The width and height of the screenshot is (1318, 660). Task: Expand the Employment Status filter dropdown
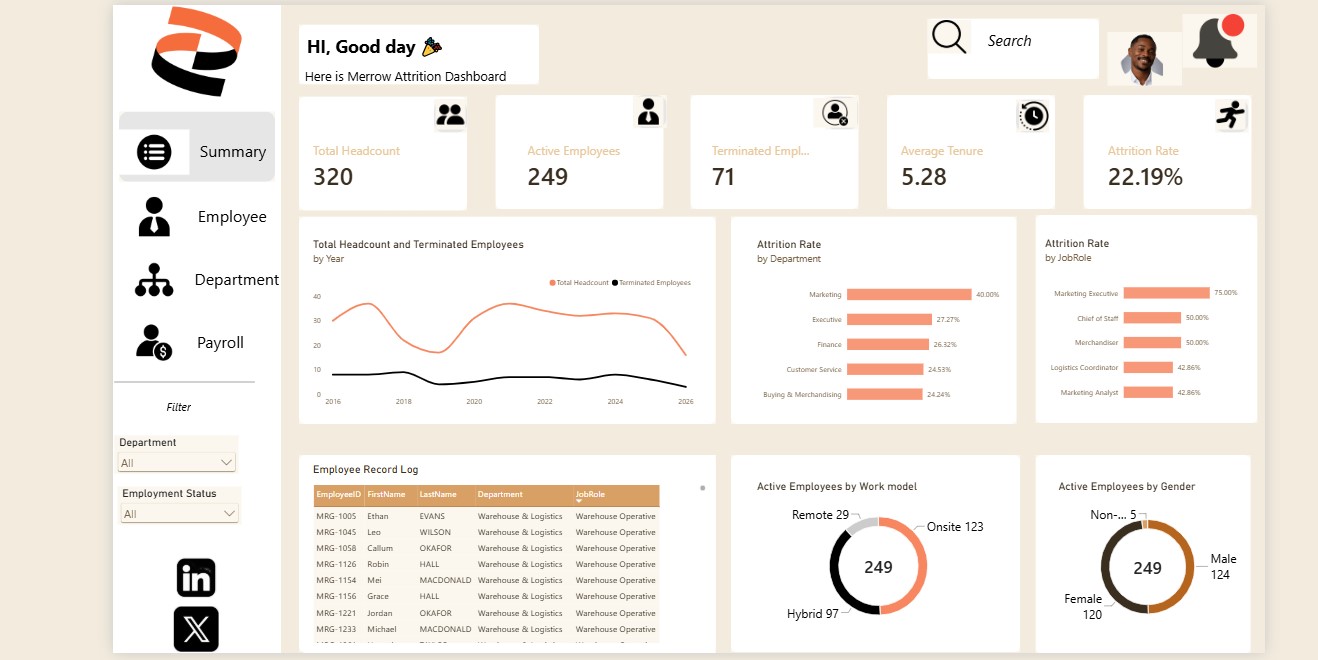click(x=180, y=514)
